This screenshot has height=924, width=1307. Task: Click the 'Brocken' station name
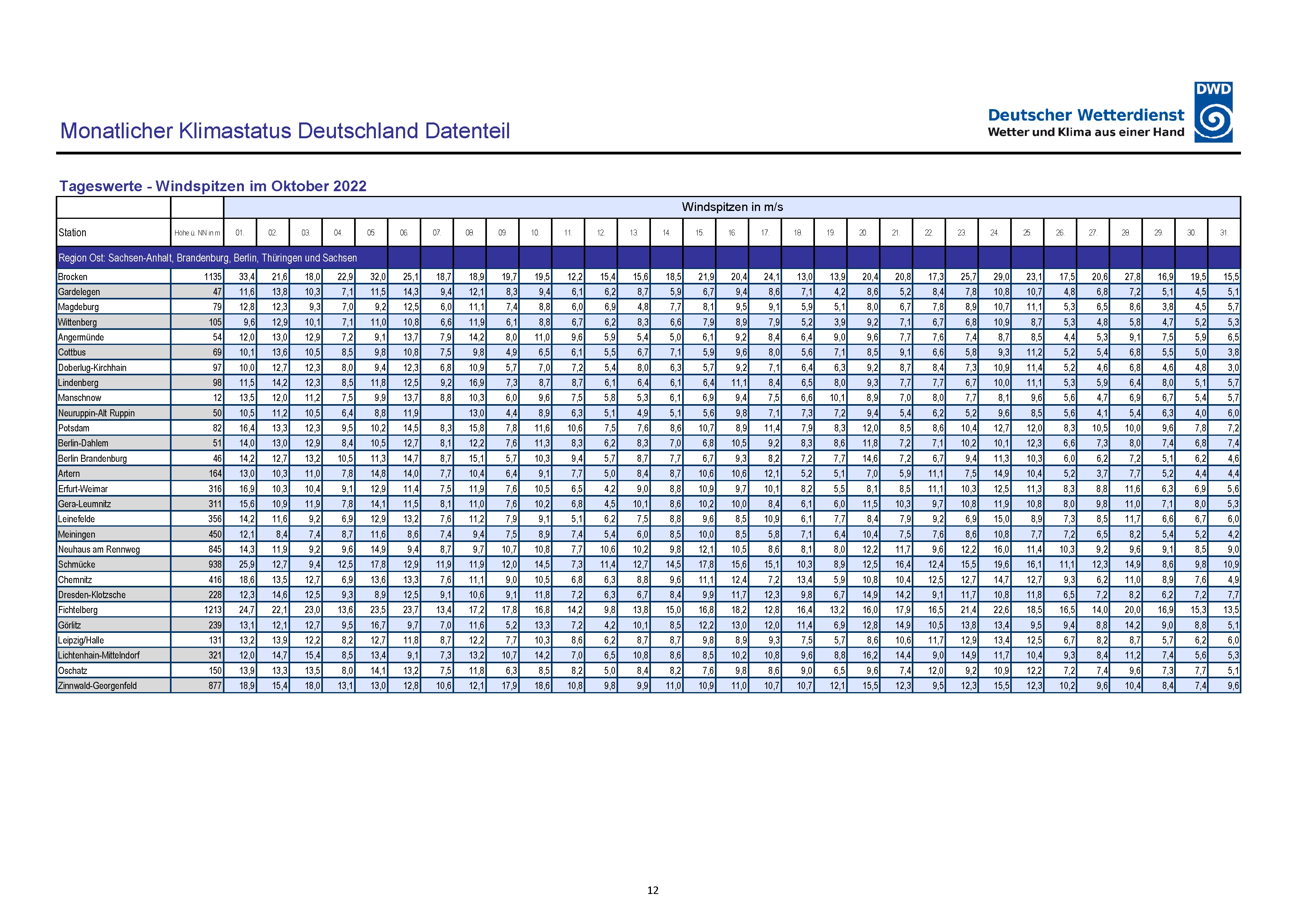click(x=73, y=277)
